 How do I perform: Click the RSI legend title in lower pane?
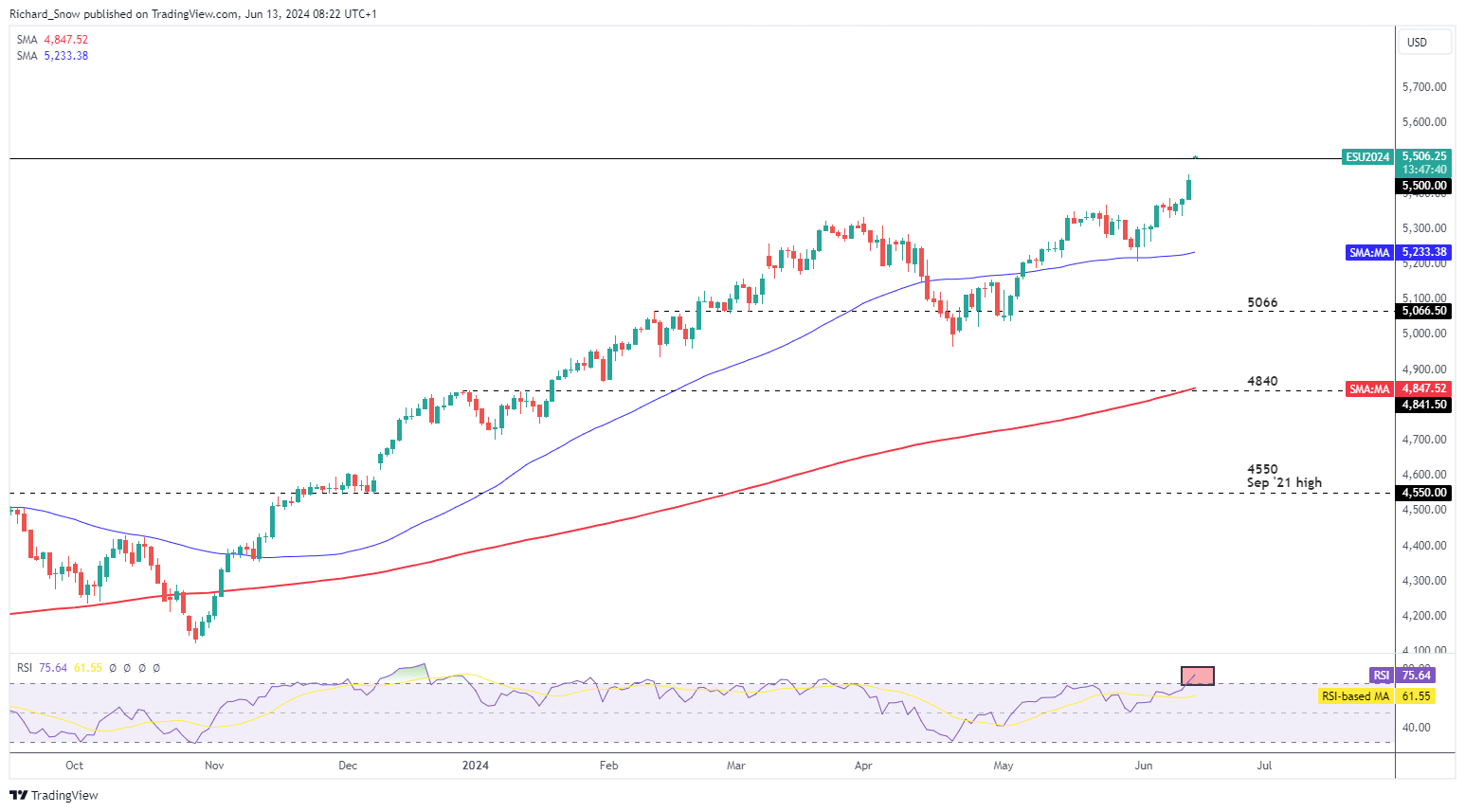pos(25,668)
